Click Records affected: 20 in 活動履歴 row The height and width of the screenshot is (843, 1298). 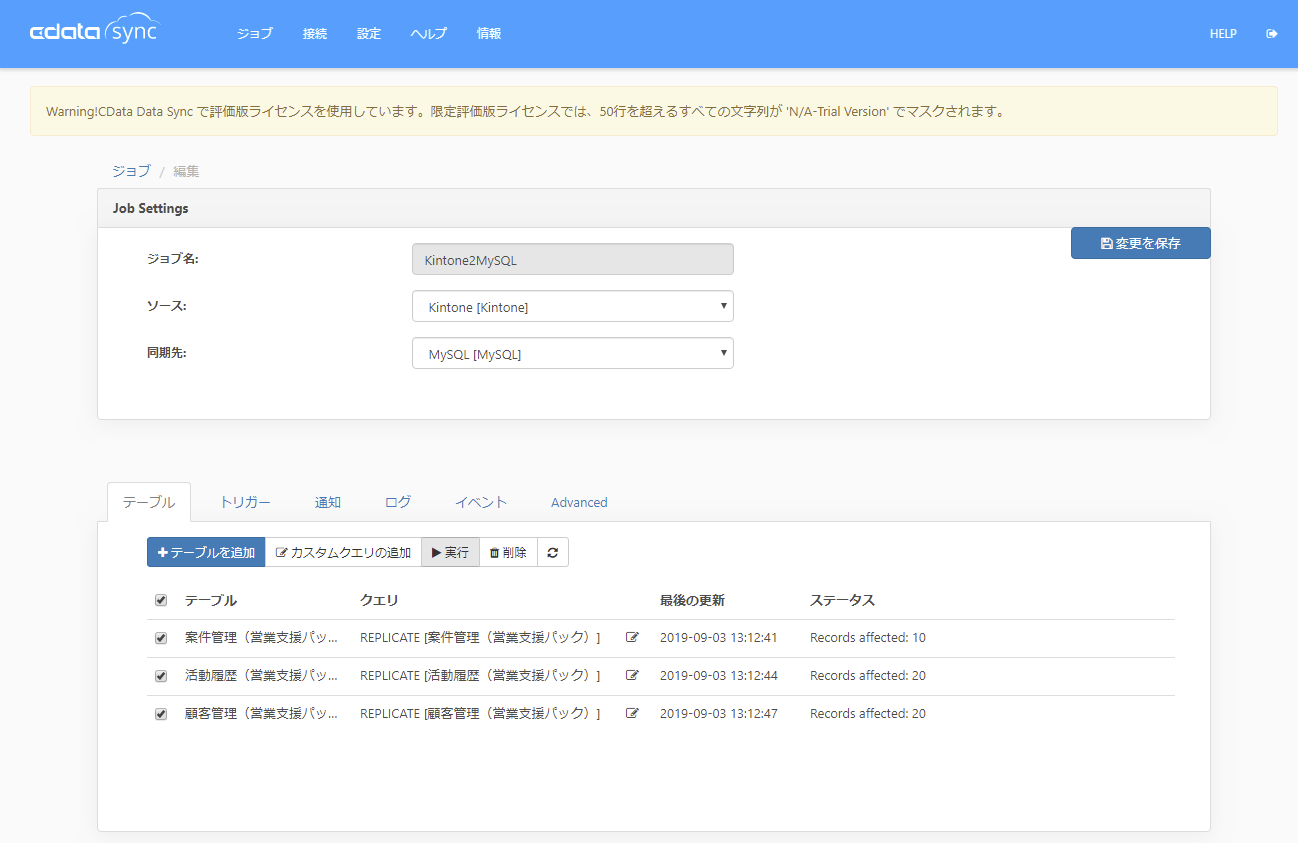click(868, 676)
